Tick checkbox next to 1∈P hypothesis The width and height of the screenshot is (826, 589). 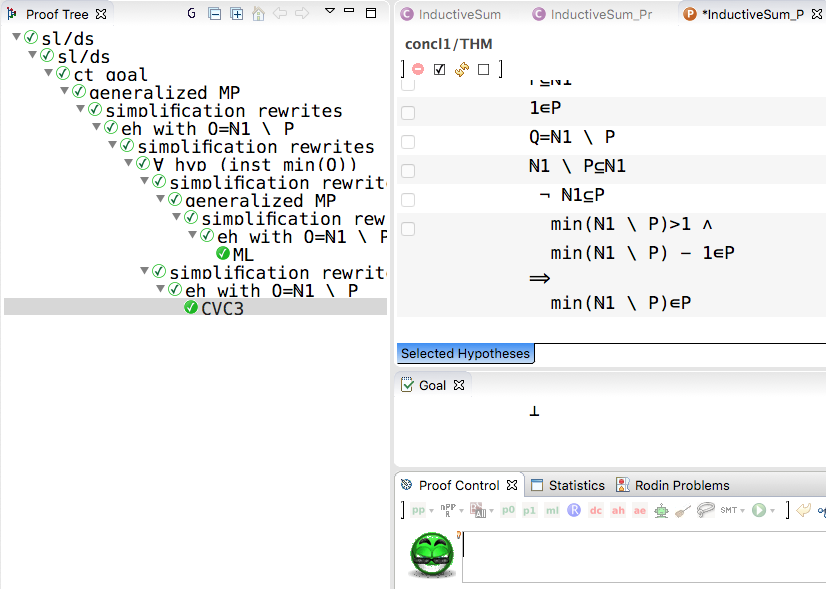pyautogui.click(x=408, y=113)
